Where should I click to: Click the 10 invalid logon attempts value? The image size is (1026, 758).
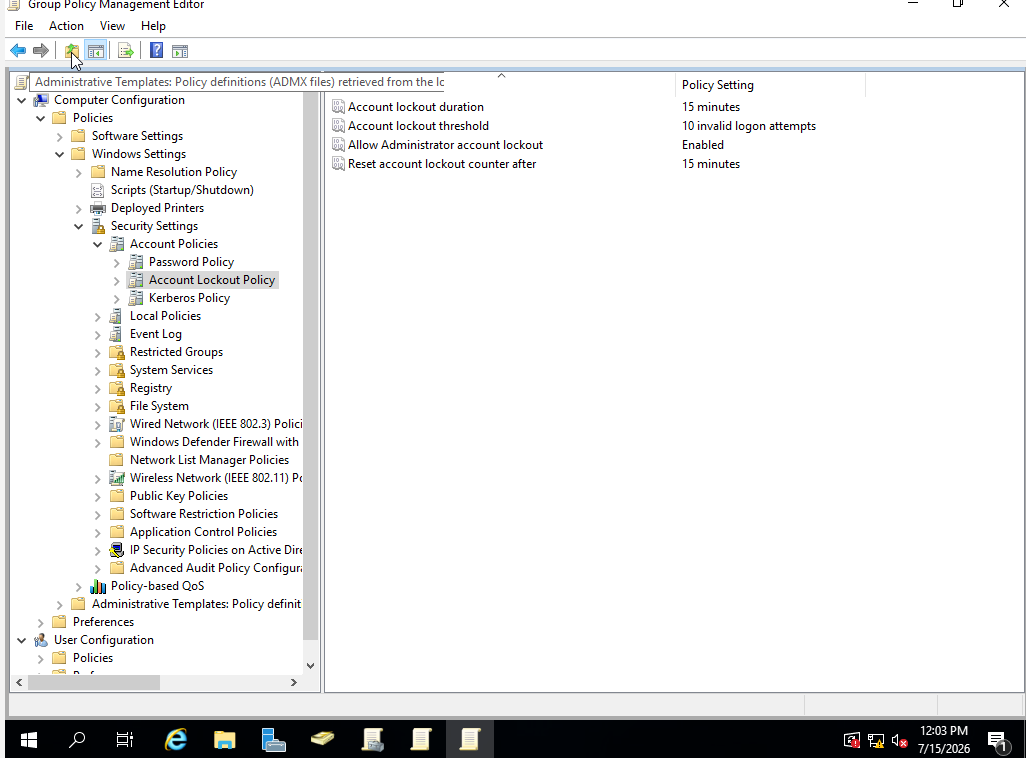click(x=749, y=126)
